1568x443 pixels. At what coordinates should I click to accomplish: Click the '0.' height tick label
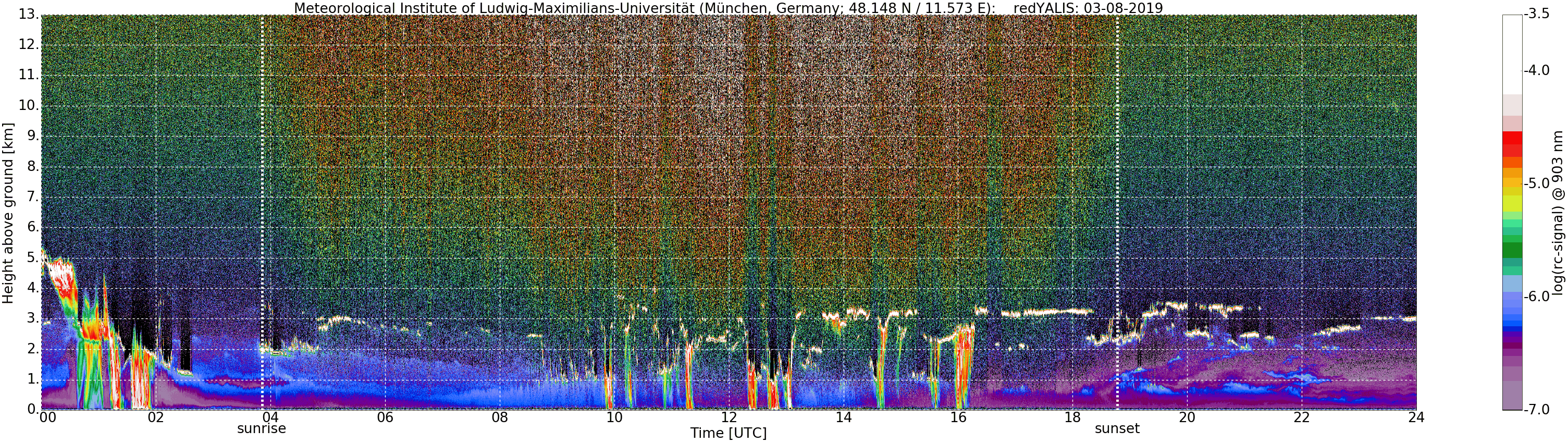point(33,409)
